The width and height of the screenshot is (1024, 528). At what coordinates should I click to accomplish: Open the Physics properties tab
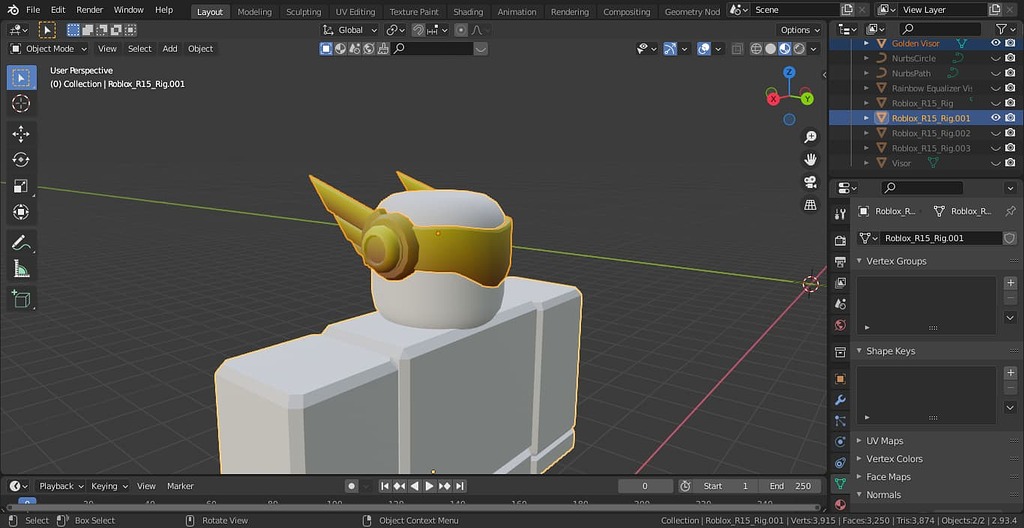click(840, 442)
